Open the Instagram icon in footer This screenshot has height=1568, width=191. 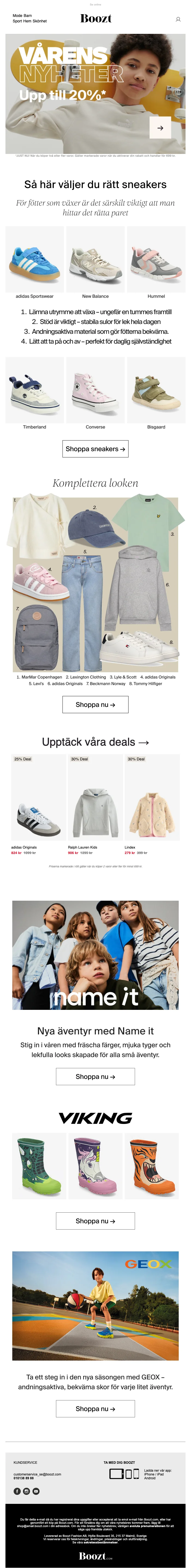[26, 1491]
